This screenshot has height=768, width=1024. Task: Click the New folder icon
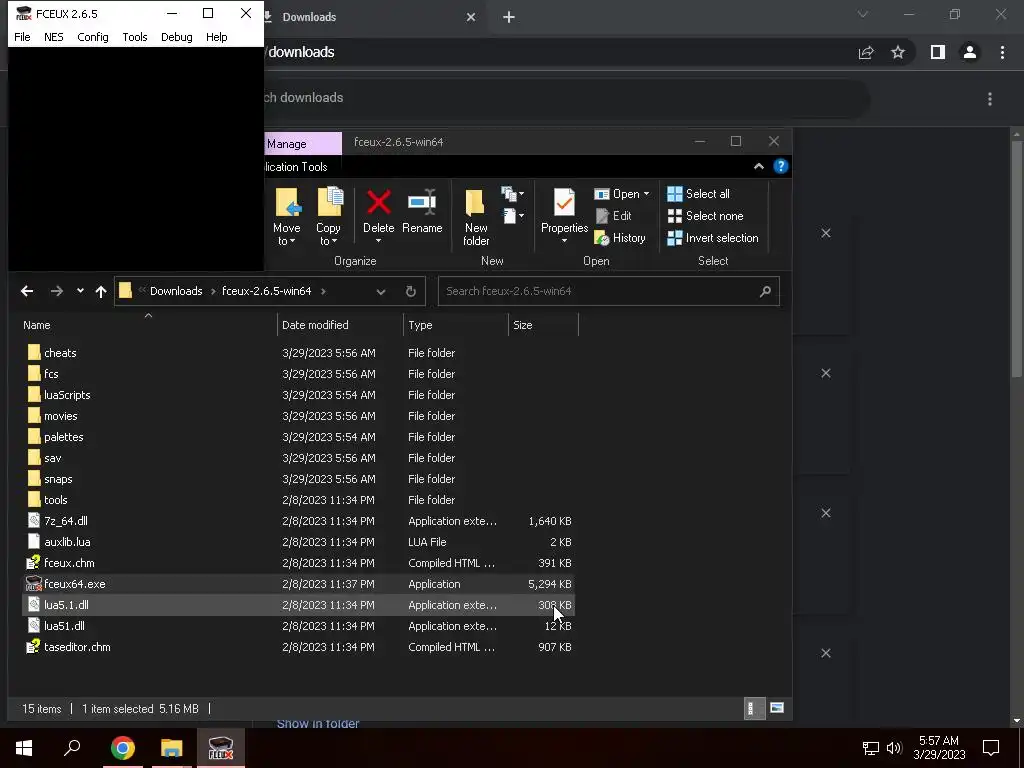click(x=475, y=202)
